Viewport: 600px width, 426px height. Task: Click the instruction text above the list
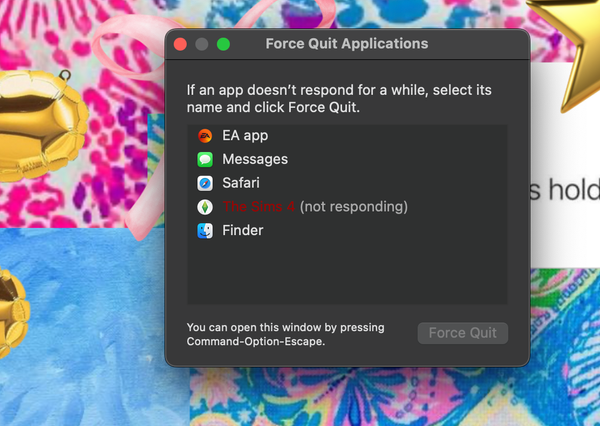(x=340, y=98)
